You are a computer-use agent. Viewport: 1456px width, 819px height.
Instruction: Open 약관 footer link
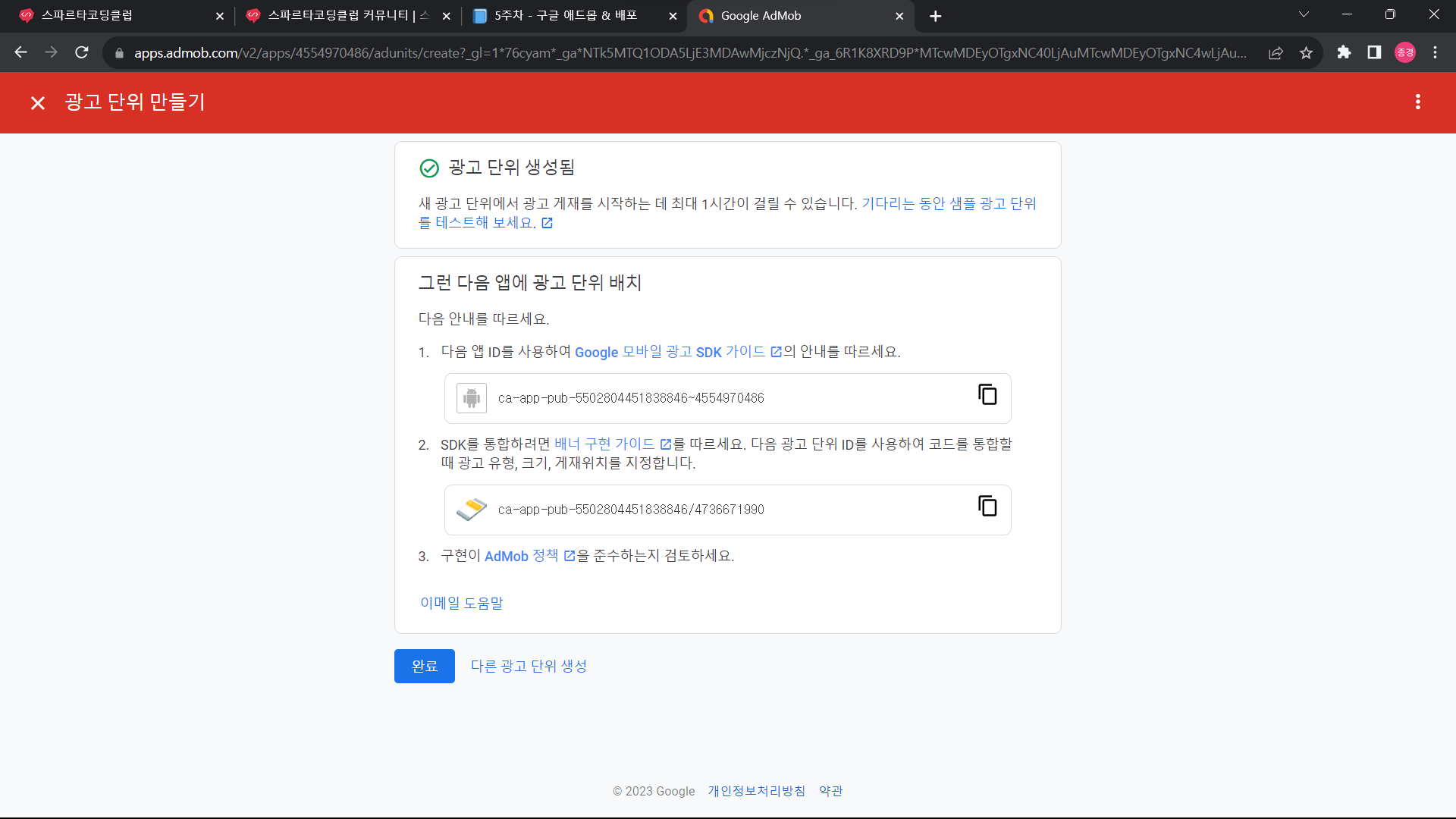pos(831,791)
